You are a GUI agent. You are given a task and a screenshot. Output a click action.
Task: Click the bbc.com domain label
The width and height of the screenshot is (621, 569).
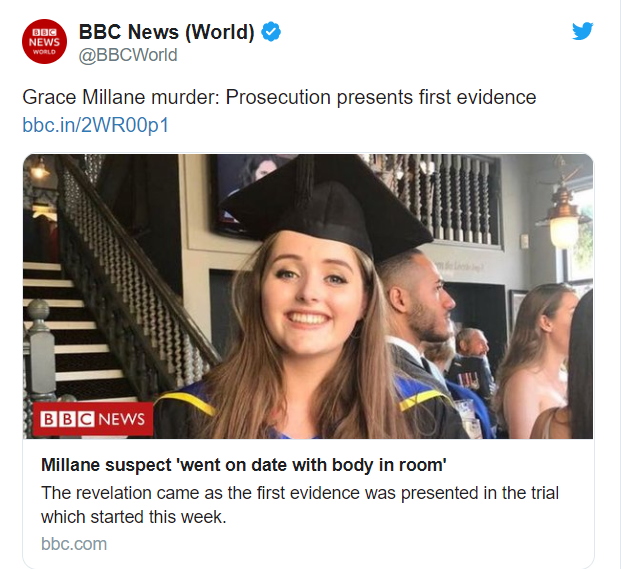pos(74,544)
